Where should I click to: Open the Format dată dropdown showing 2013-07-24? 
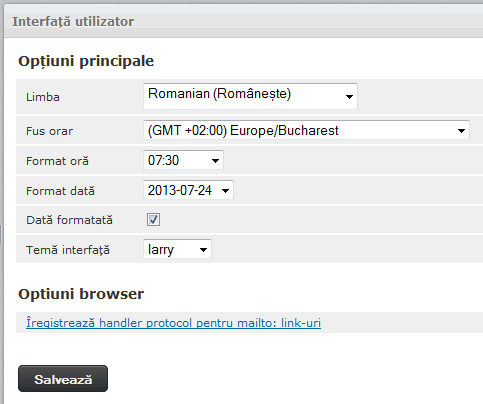point(188,190)
